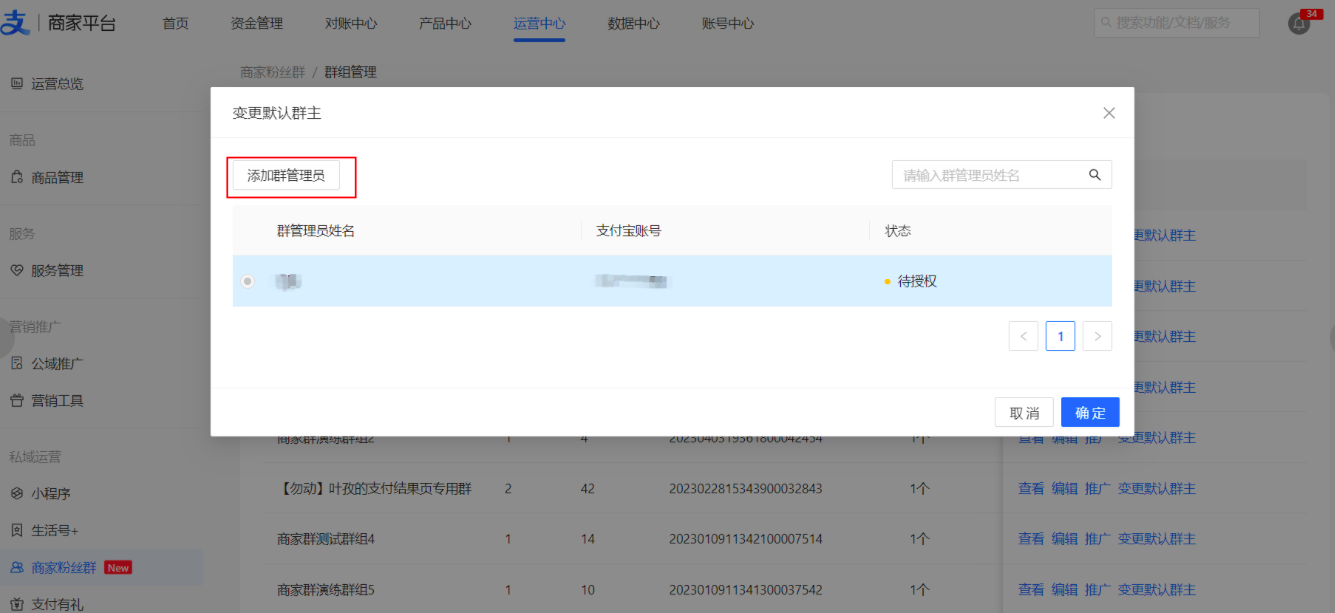Click the Alipay logo icon
This screenshot has width=1335, height=613.
(15, 23)
